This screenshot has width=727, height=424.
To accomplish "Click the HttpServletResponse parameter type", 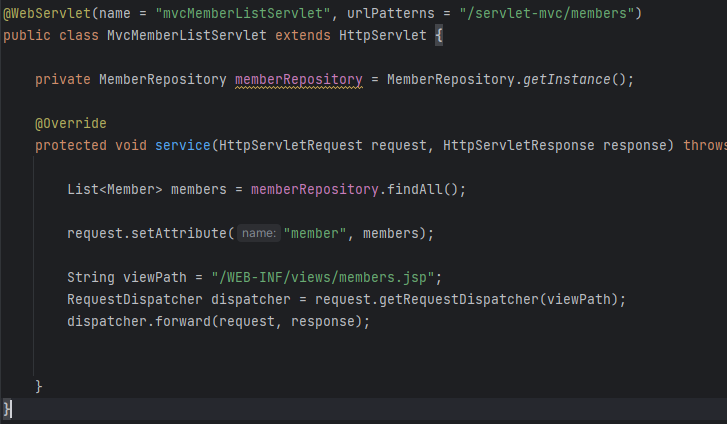I will (518, 145).
